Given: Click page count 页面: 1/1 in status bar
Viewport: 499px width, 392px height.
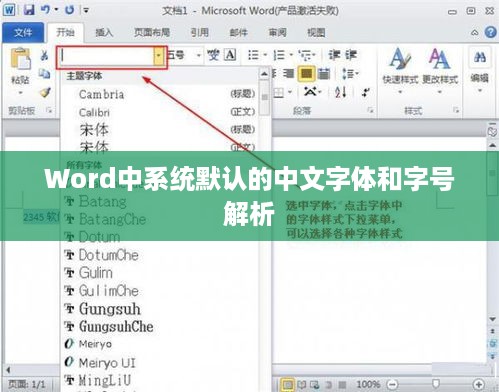Looking at the screenshot, I should 27,385.
